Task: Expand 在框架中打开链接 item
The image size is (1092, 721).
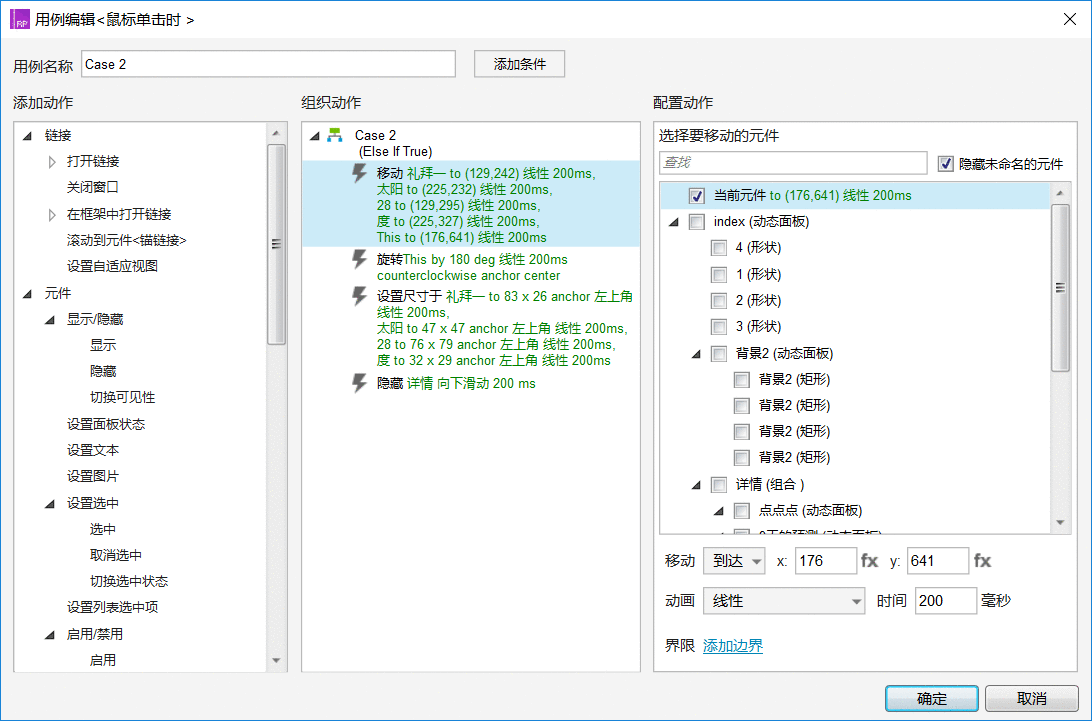Action: pos(52,215)
